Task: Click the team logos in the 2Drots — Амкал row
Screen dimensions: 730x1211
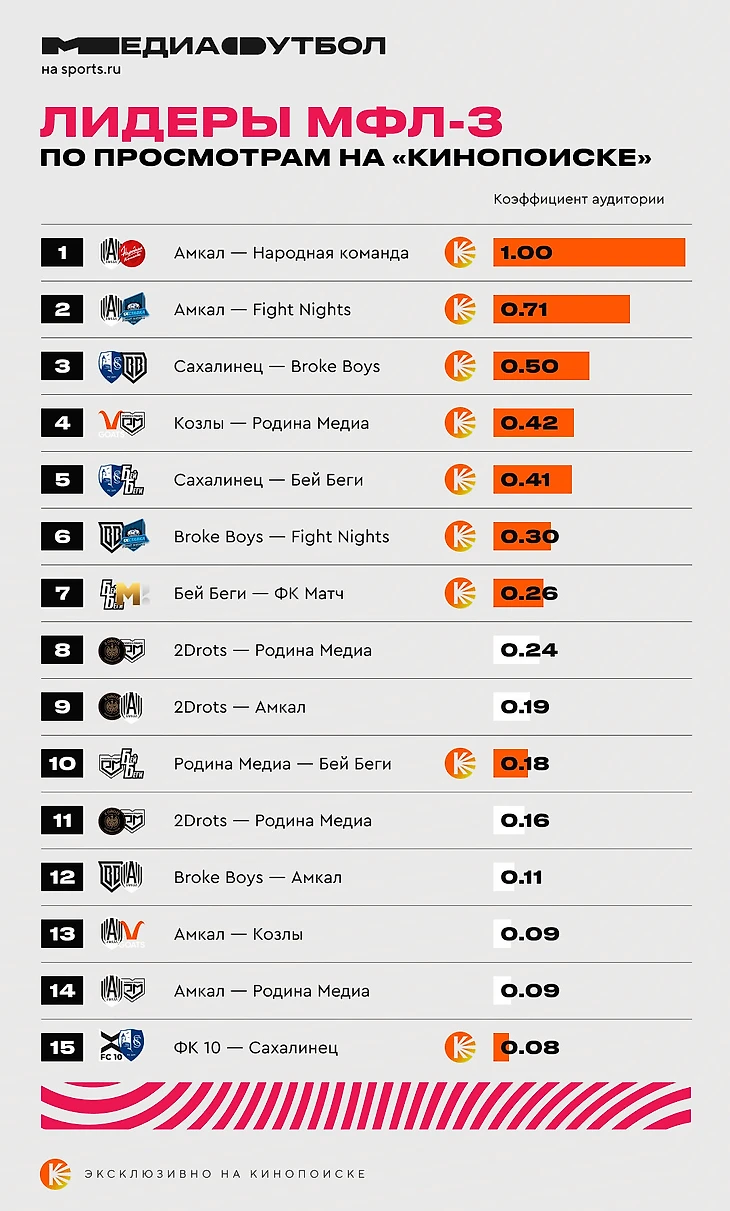Action: [123, 707]
